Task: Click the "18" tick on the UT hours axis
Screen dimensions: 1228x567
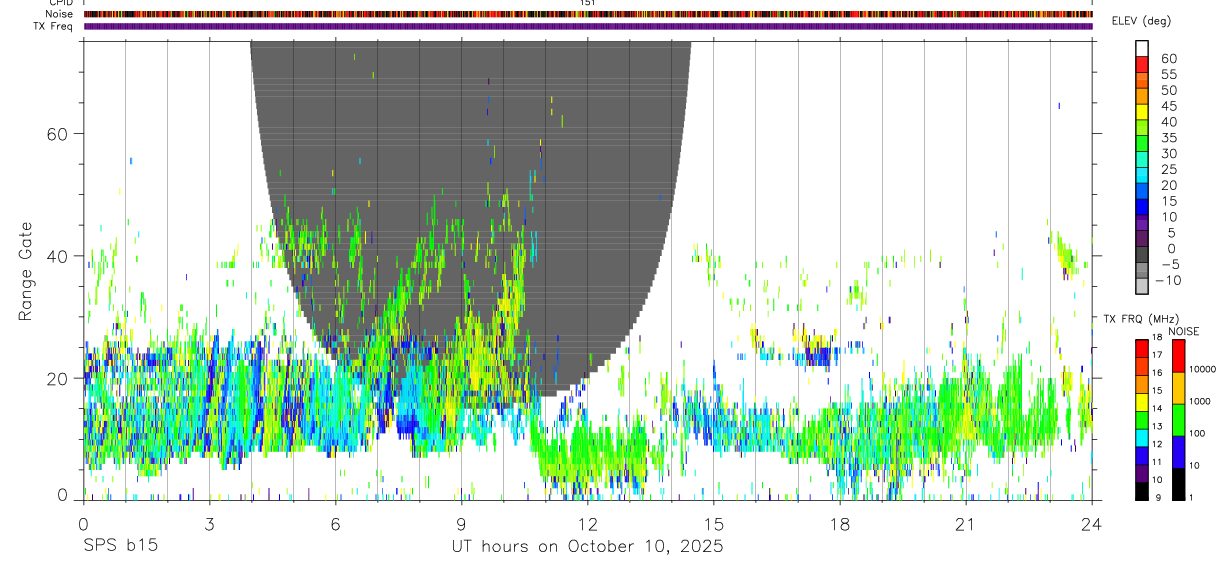Action: pyautogui.click(x=840, y=524)
